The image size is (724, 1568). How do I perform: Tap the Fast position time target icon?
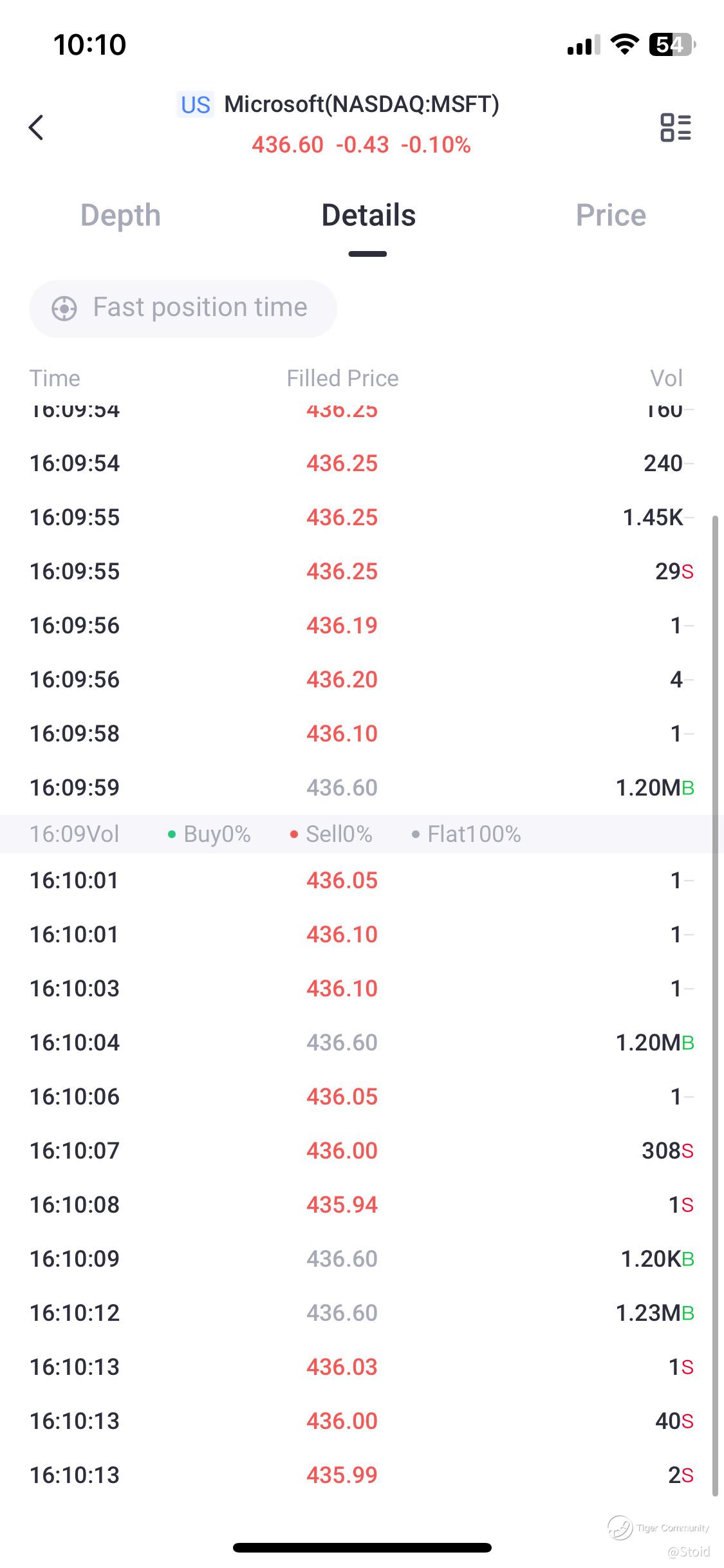click(64, 308)
